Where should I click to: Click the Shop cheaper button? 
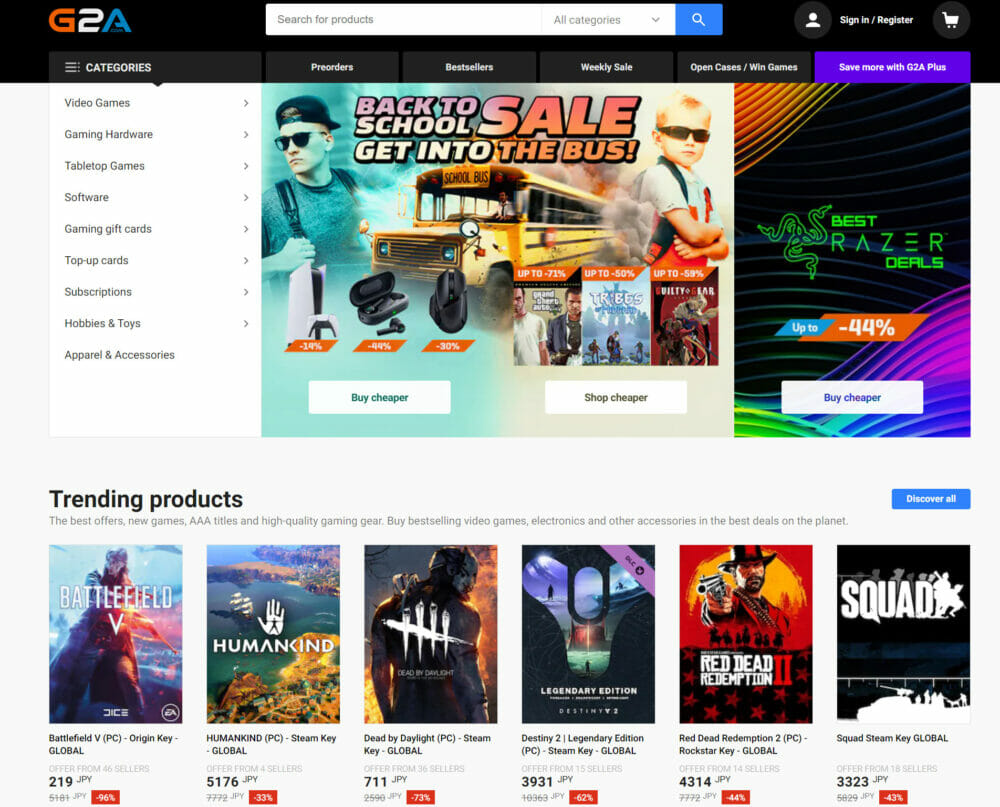click(x=615, y=397)
